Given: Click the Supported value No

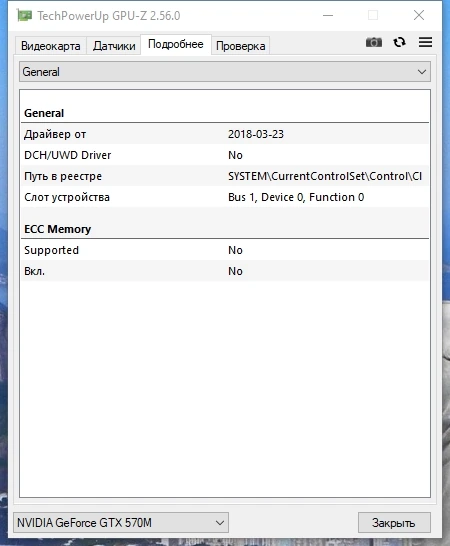Looking at the screenshot, I should pyautogui.click(x=235, y=250).
